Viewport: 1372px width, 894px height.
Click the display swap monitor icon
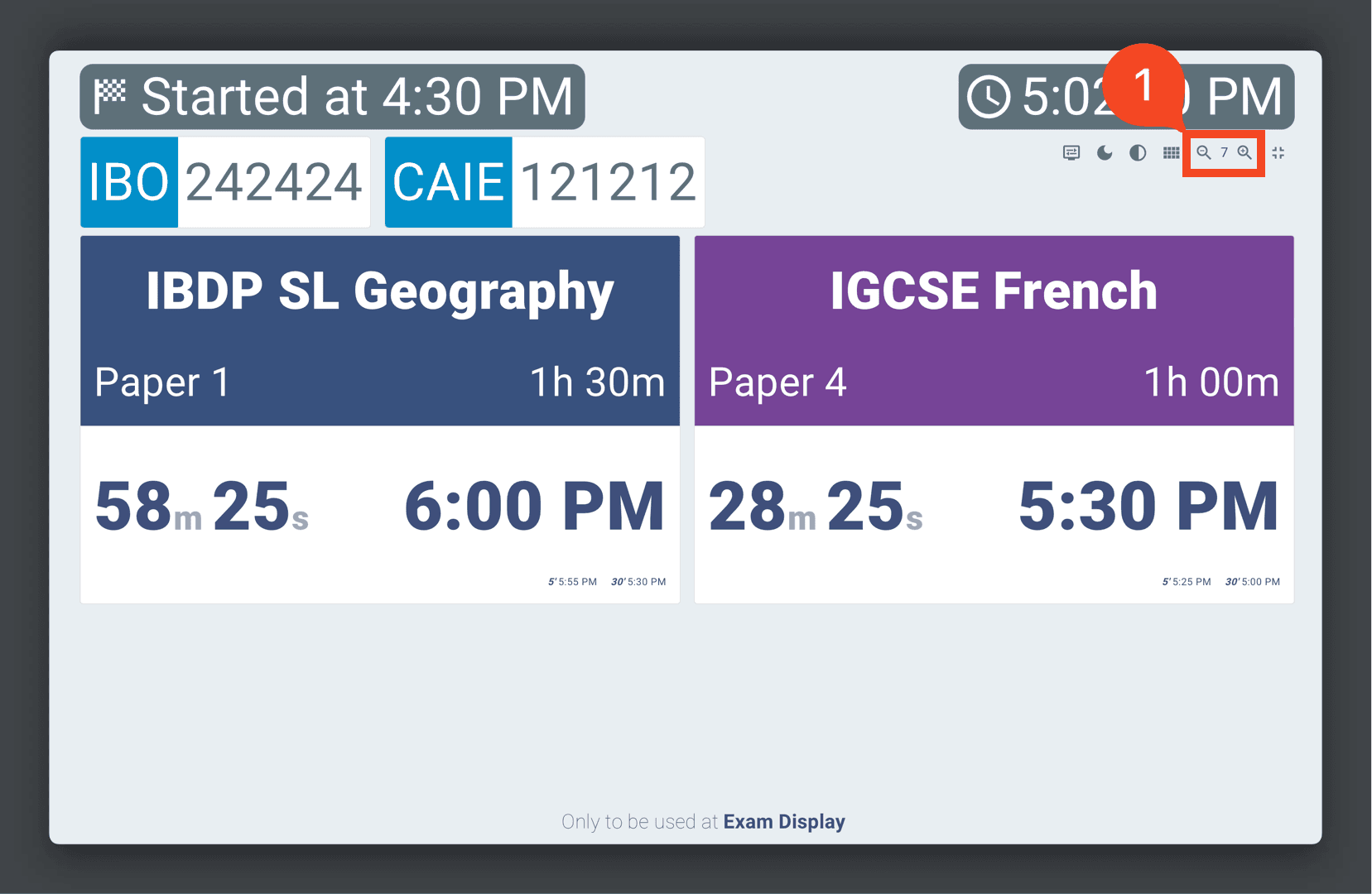coord(1071,153)
